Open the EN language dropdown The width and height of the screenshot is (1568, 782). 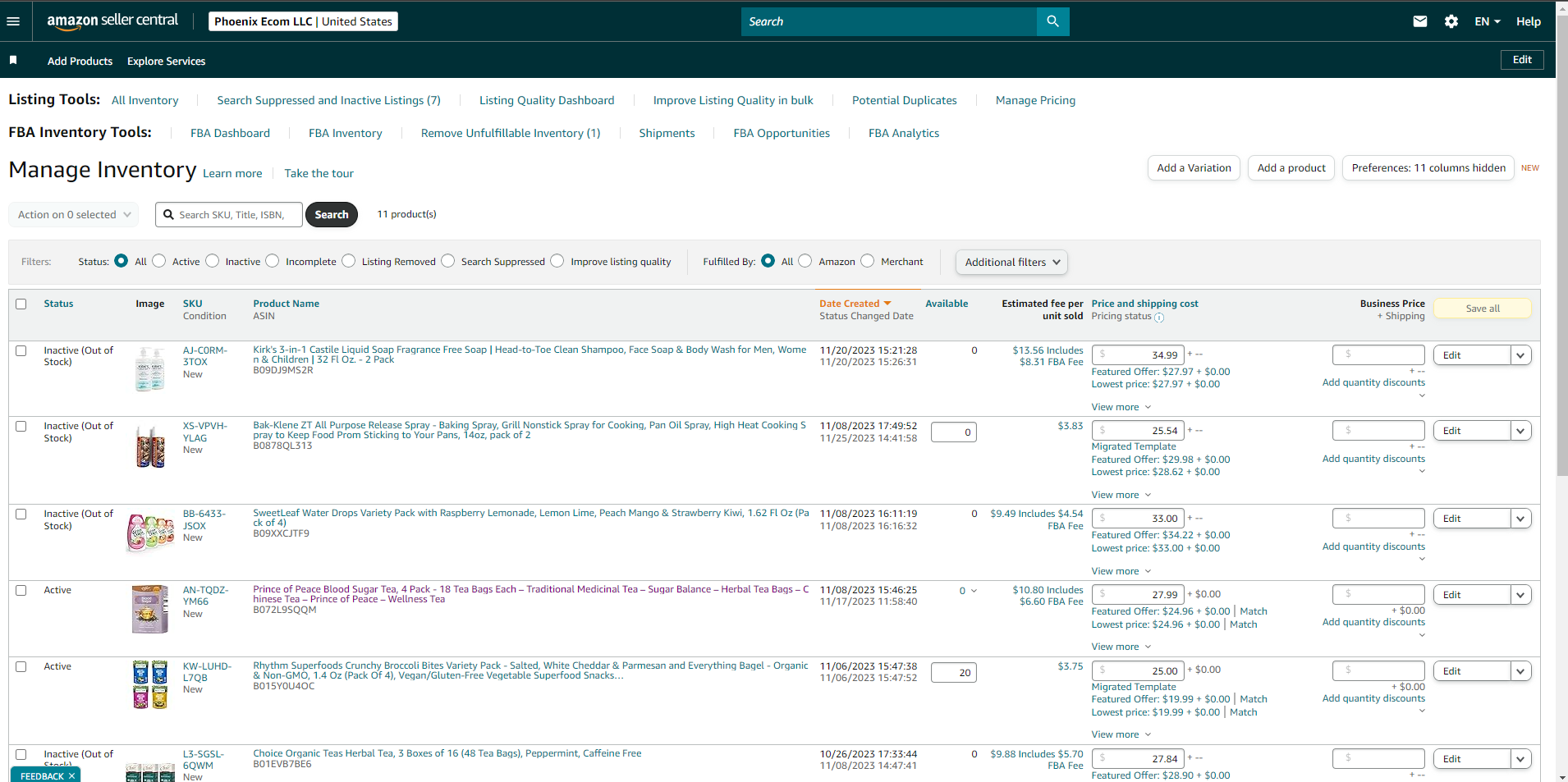tap(1488, 21)
